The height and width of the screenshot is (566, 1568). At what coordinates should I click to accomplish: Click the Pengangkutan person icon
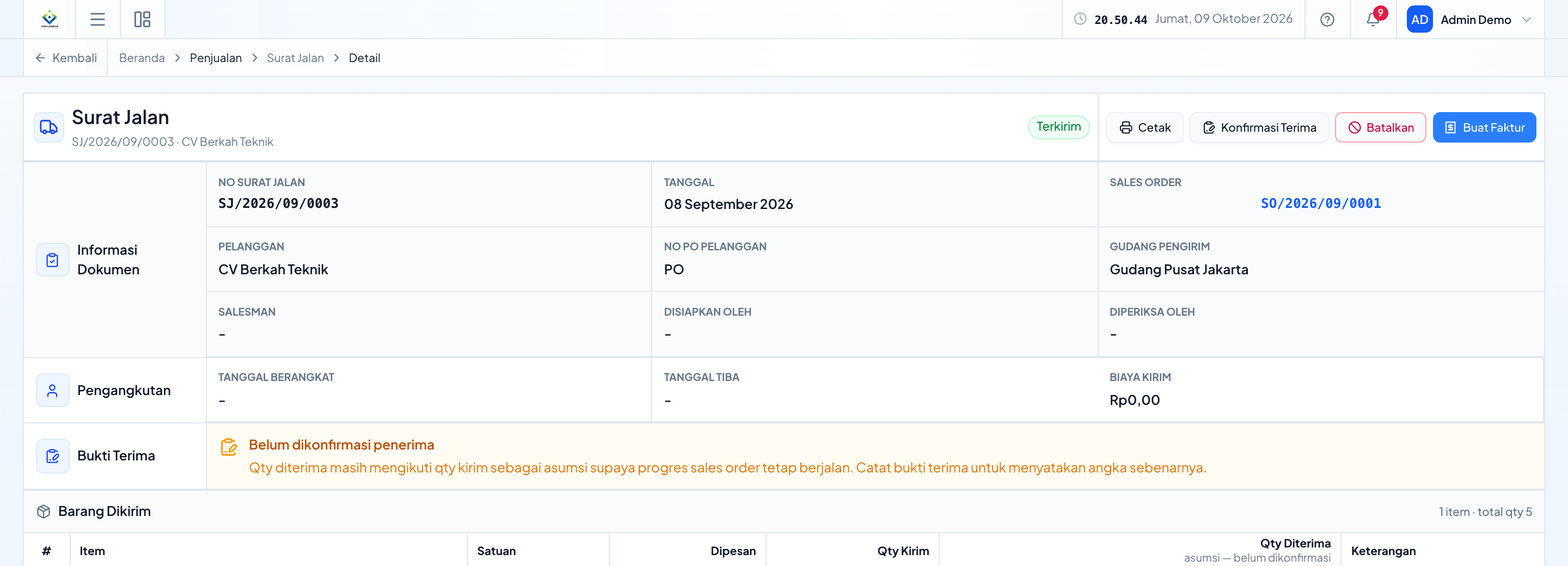[x=52, y=390]
